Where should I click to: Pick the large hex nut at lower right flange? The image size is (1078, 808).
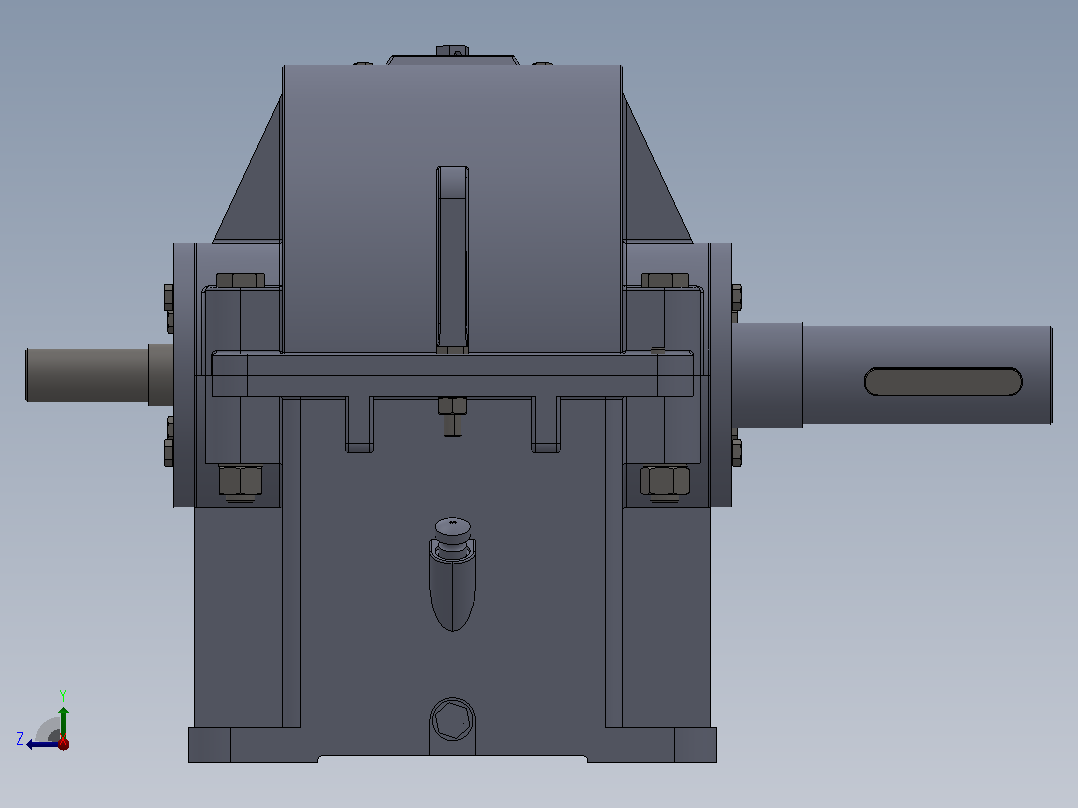pos(665,480)
